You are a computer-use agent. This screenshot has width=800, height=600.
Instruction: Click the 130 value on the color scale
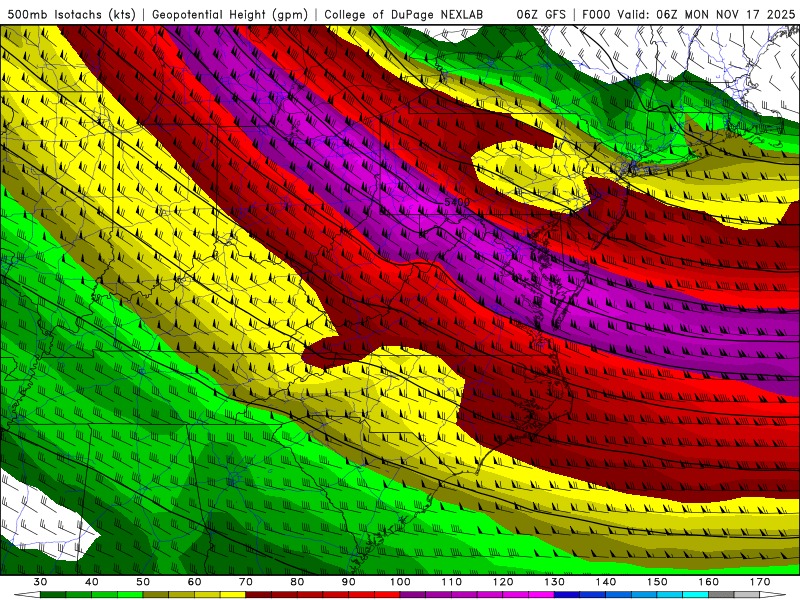tap(554, 582)
